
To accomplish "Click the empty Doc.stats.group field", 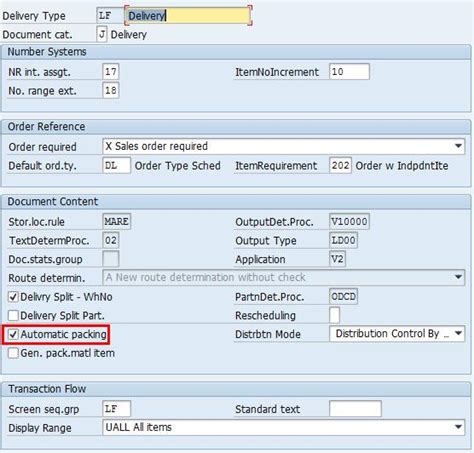I will (111, 259).
